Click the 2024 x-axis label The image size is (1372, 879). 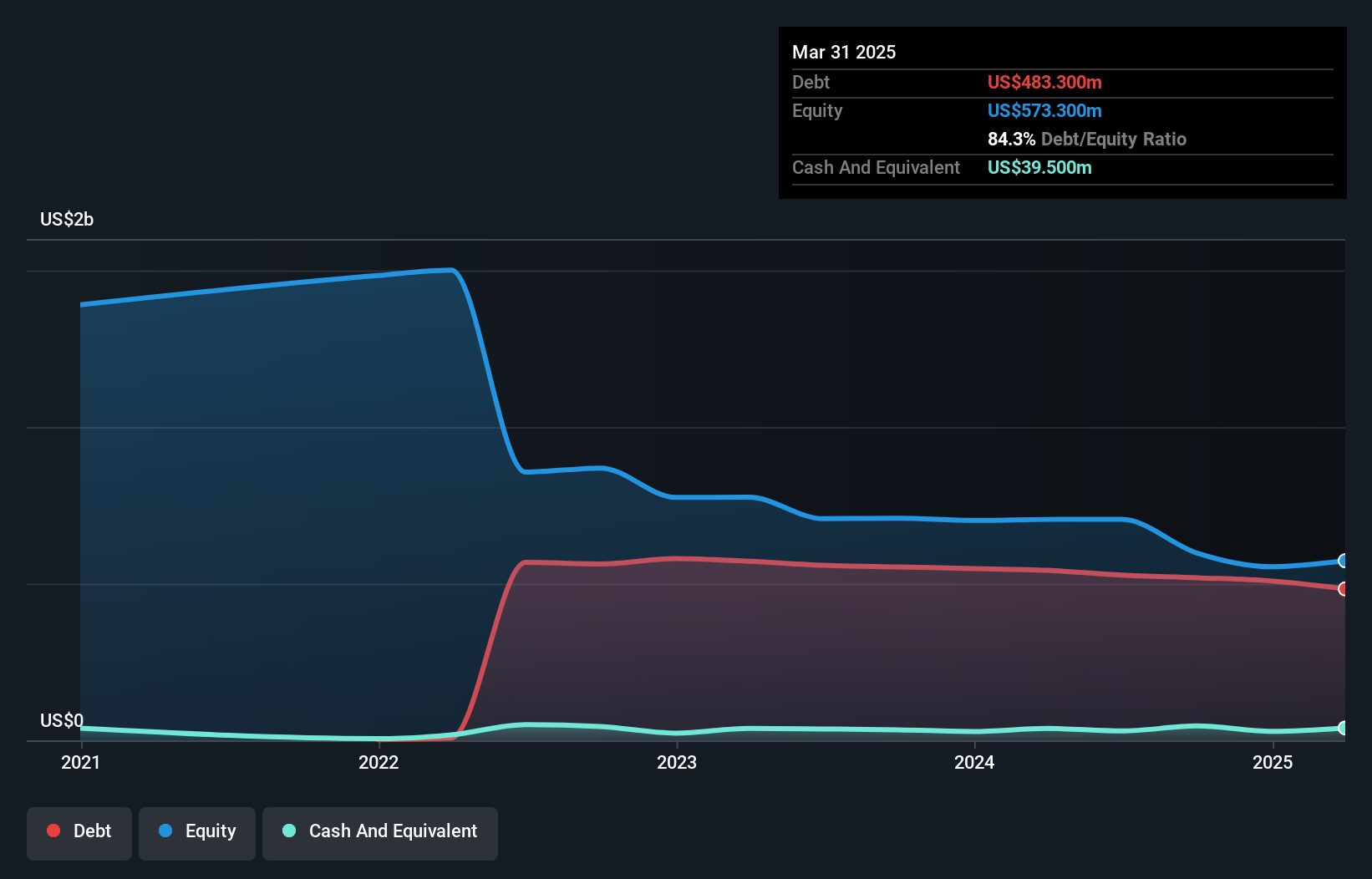974,762
